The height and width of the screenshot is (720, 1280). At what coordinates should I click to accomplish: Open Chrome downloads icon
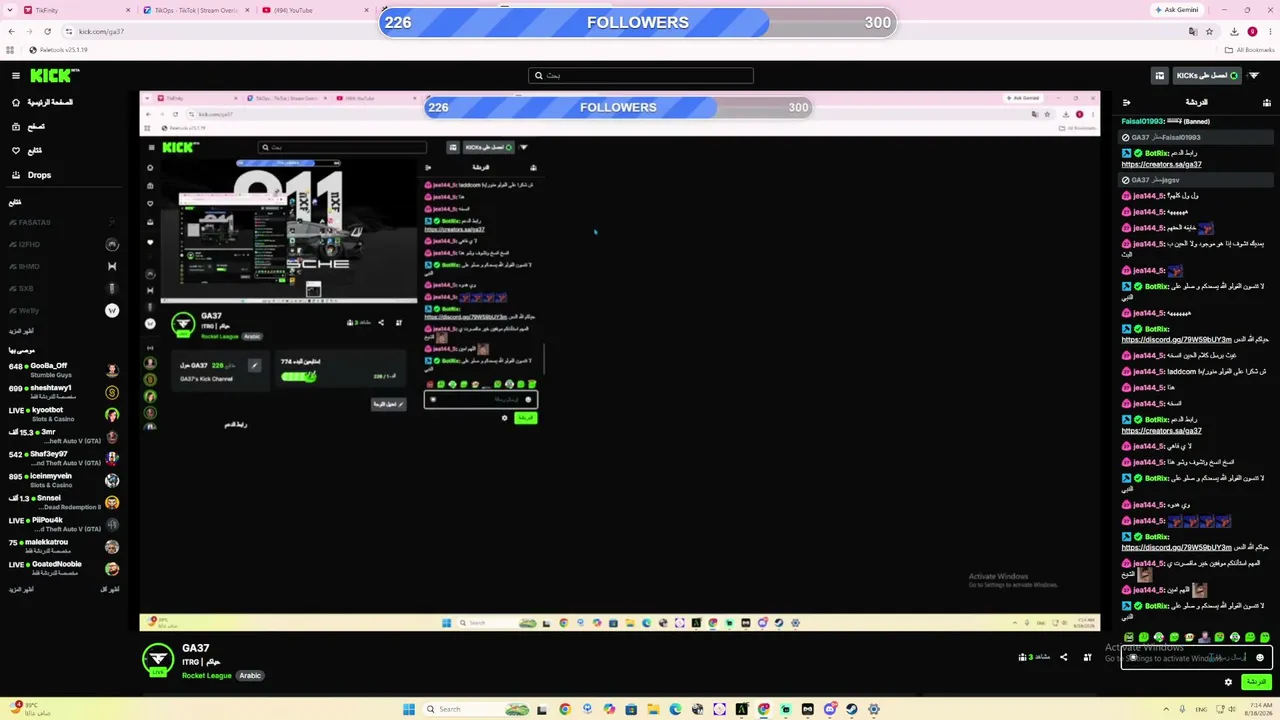1235,31
